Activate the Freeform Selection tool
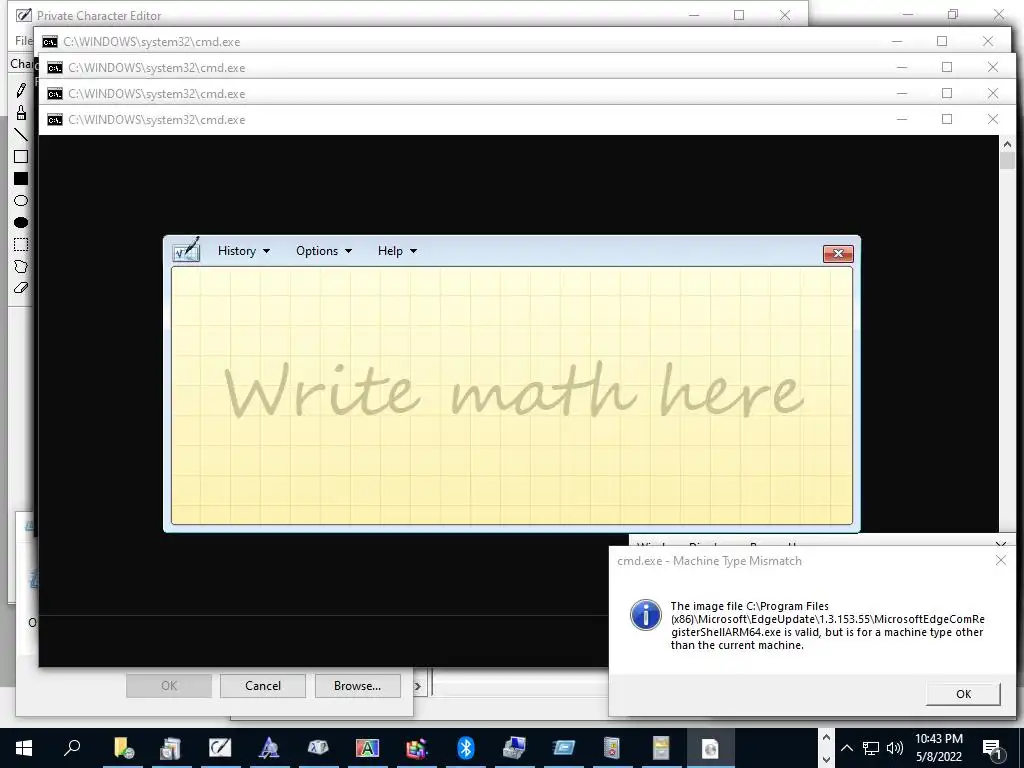 tap(21, 266)
